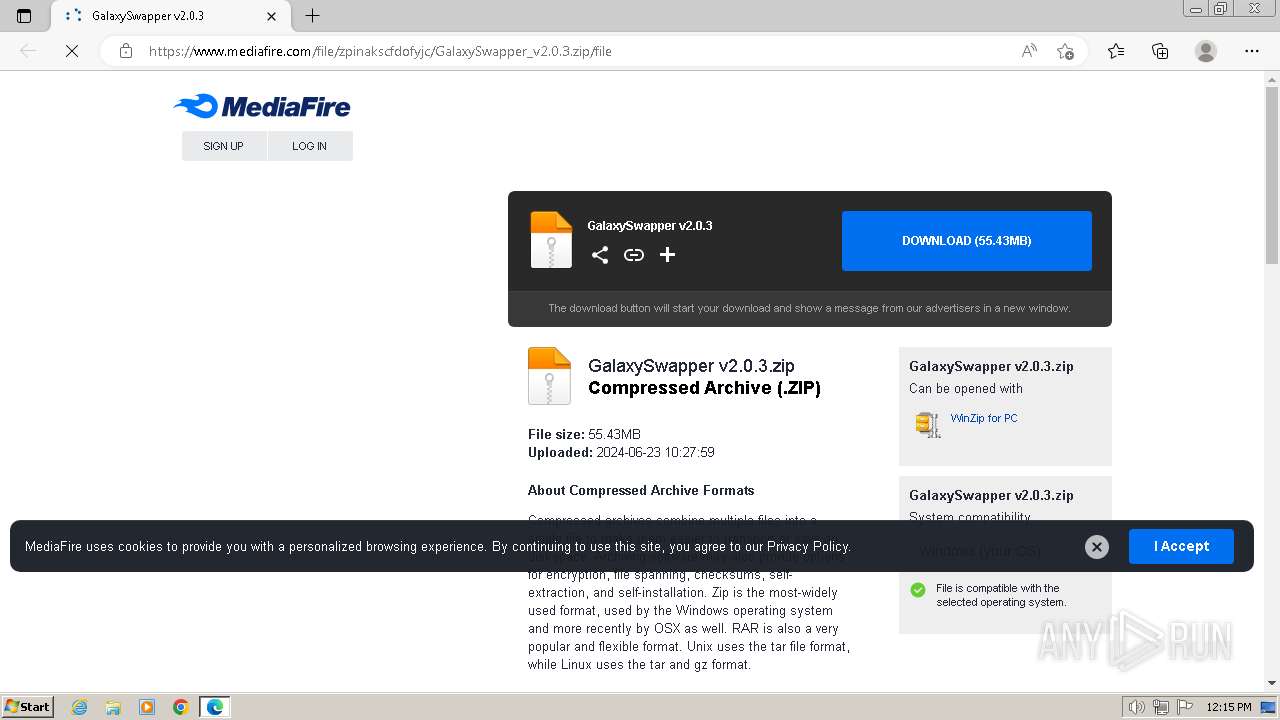The height and width of the screenshot is (720, 1280).
Task: Click the scrollbar down arrow
Action: tap(1272, 683)
